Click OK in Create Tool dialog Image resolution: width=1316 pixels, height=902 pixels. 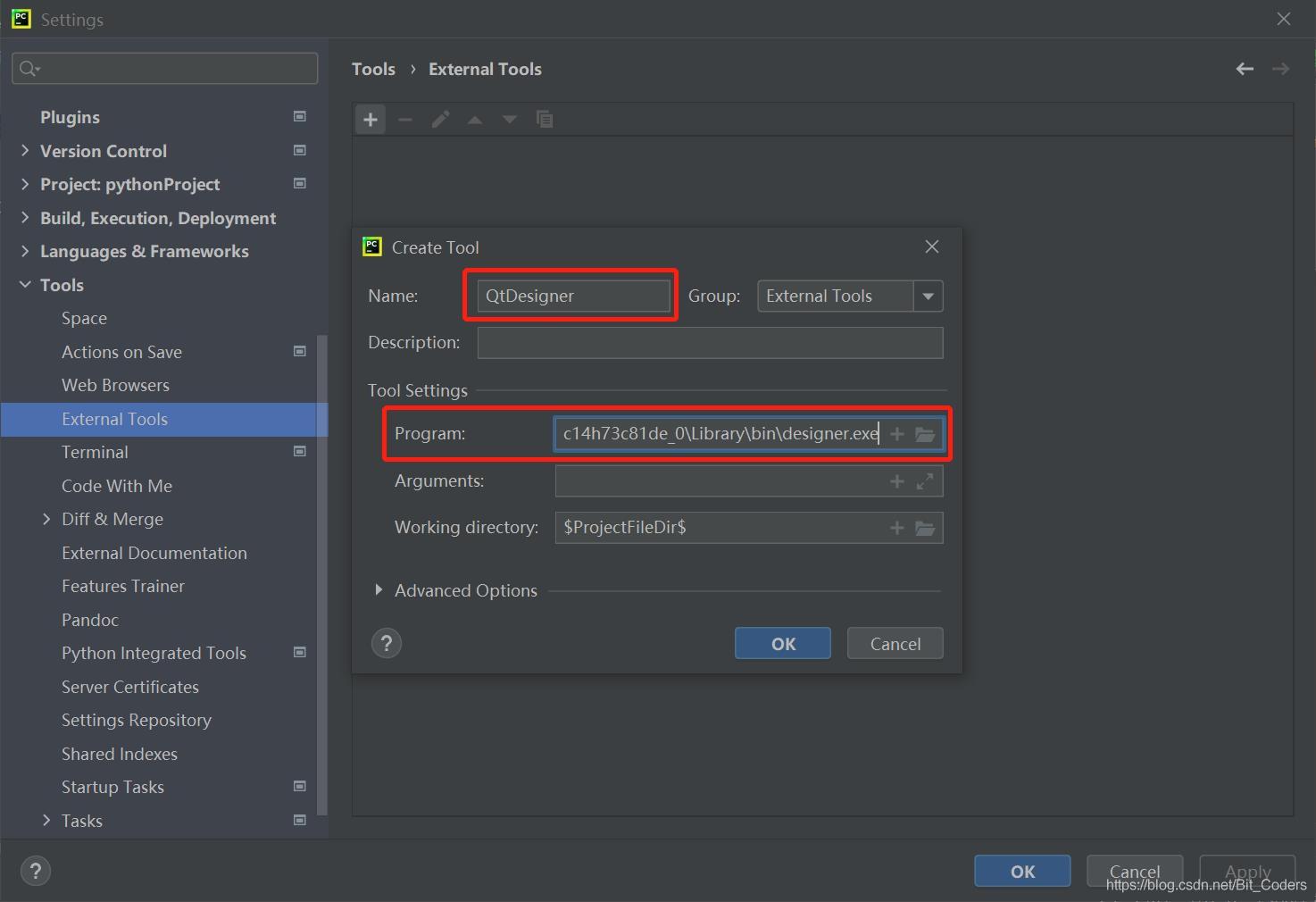point(783,643)
